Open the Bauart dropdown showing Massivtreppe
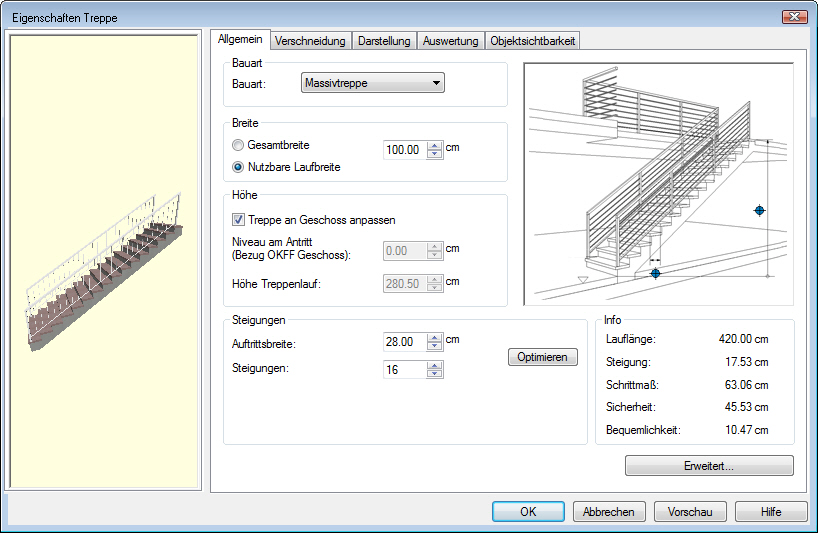Screen dimensions: 818x533 coord(372,83)
